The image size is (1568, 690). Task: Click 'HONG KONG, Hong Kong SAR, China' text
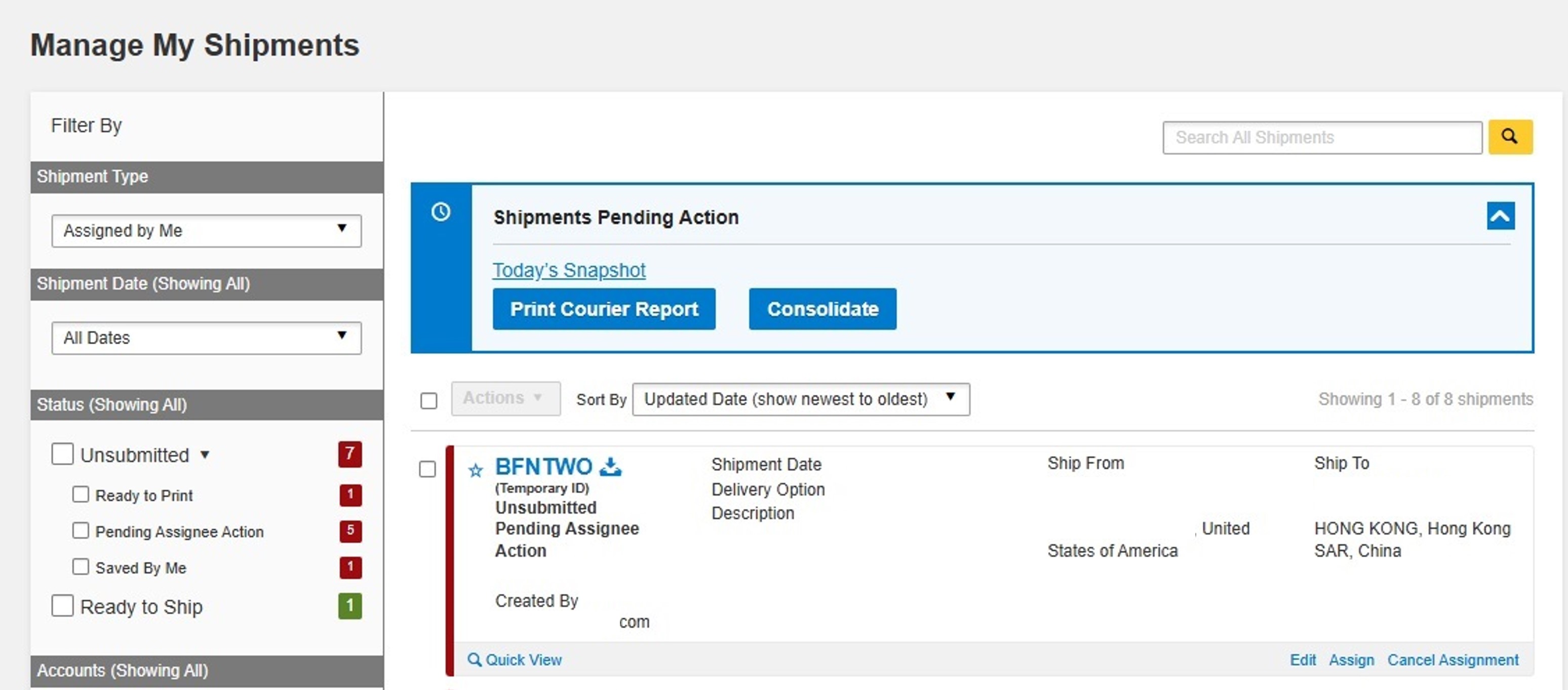(1412, 539)
